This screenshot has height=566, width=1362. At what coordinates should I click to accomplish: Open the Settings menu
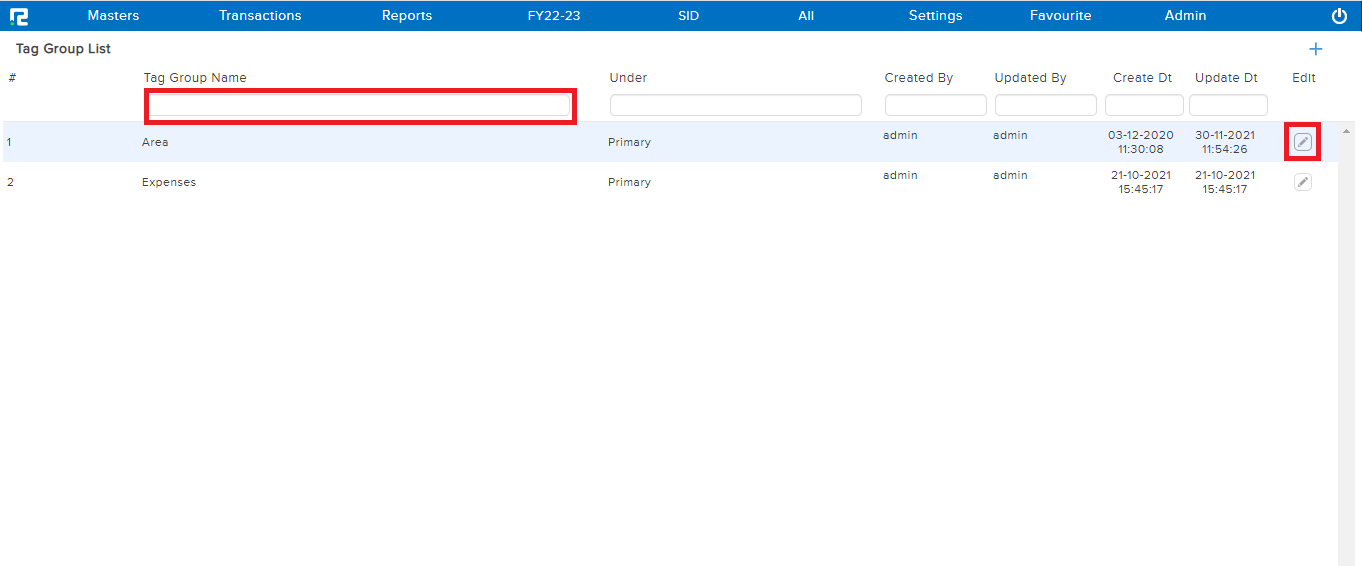(x=935, y=16)
